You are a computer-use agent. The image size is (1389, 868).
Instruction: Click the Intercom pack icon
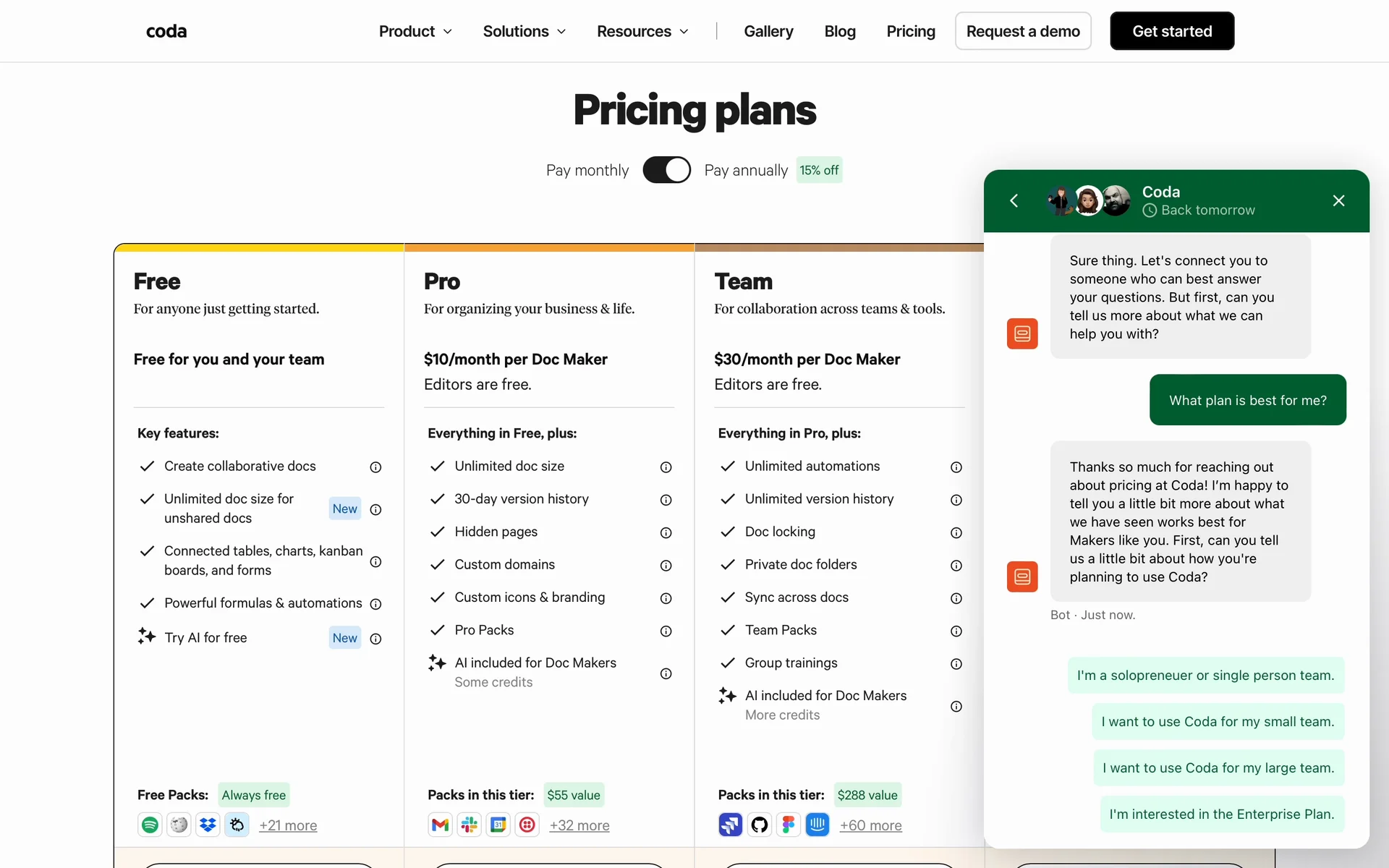[x=817, y=825]
